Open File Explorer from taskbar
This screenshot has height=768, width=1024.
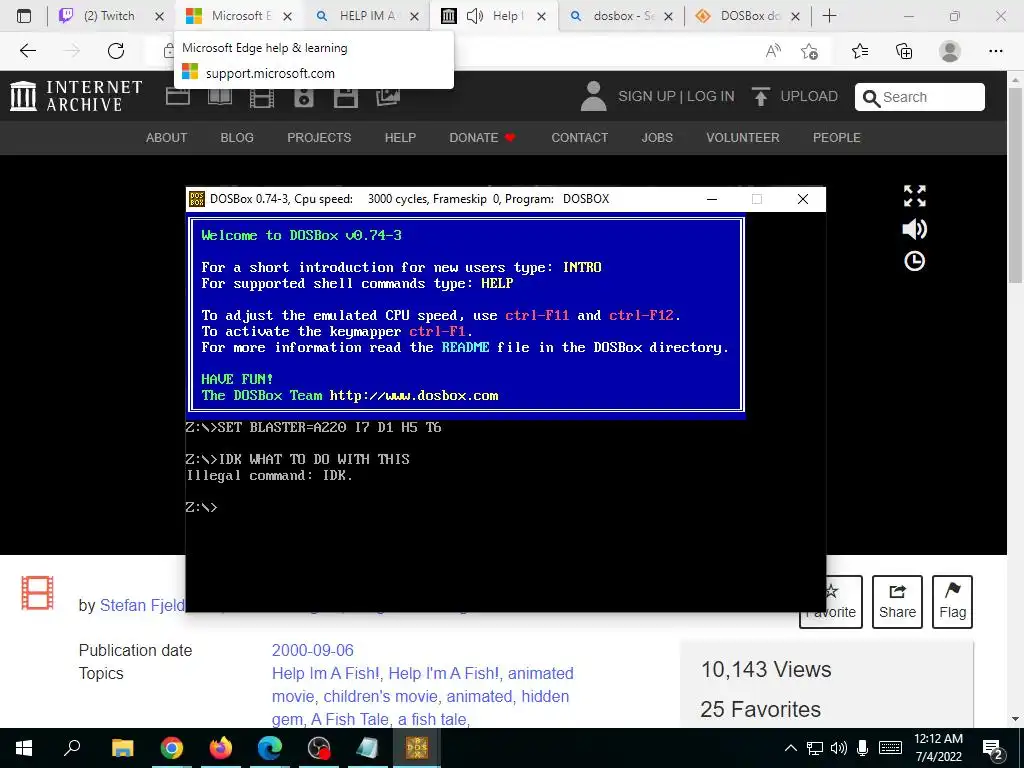tap(122, 748)
